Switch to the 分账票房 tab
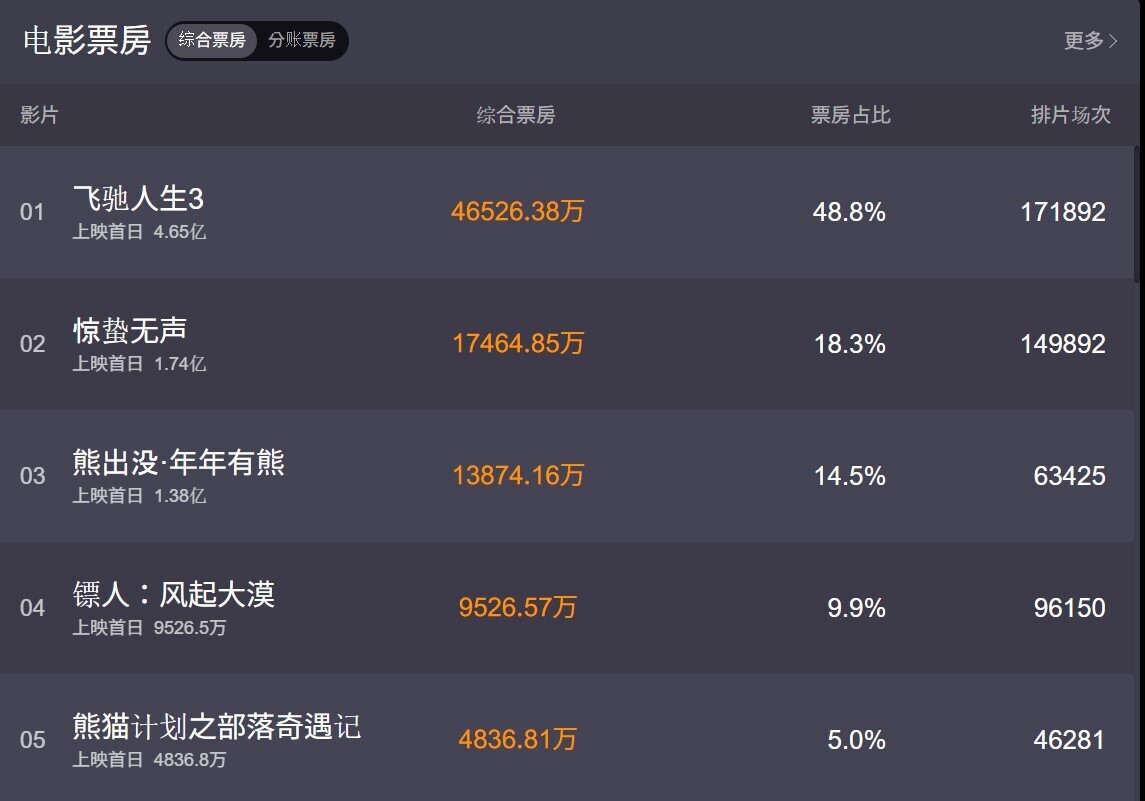 (302, 40)
